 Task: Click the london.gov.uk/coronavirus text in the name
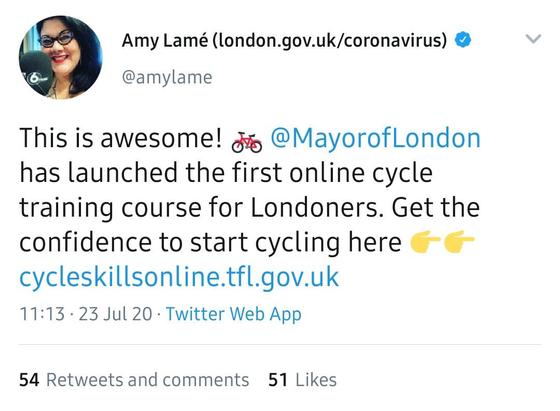pos(330,40)
